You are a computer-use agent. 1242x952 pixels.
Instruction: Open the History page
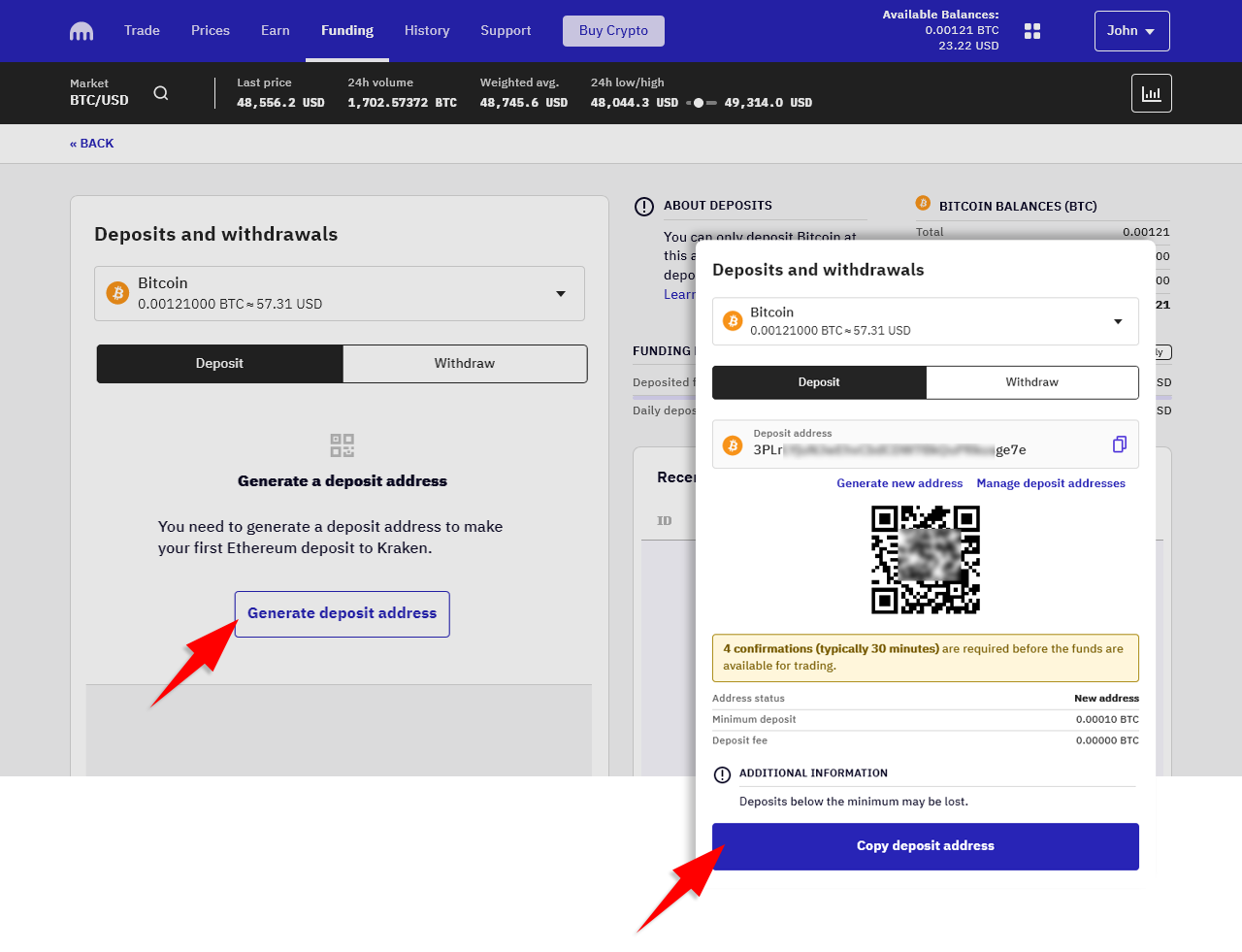[x=427, y=30]
